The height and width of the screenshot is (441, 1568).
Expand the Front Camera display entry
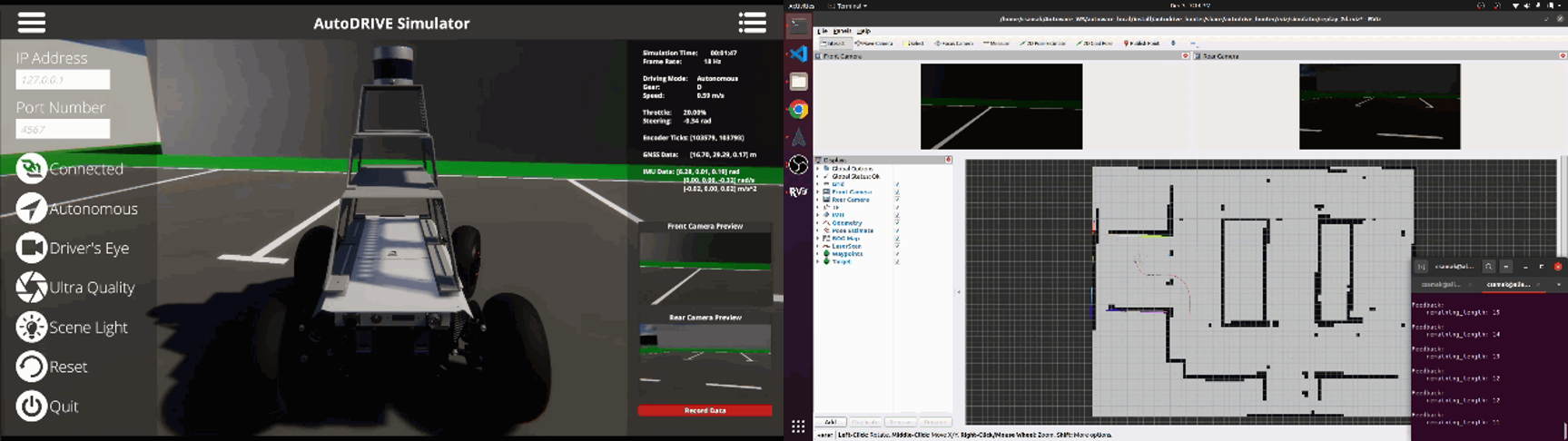click(x=819, y=192)
